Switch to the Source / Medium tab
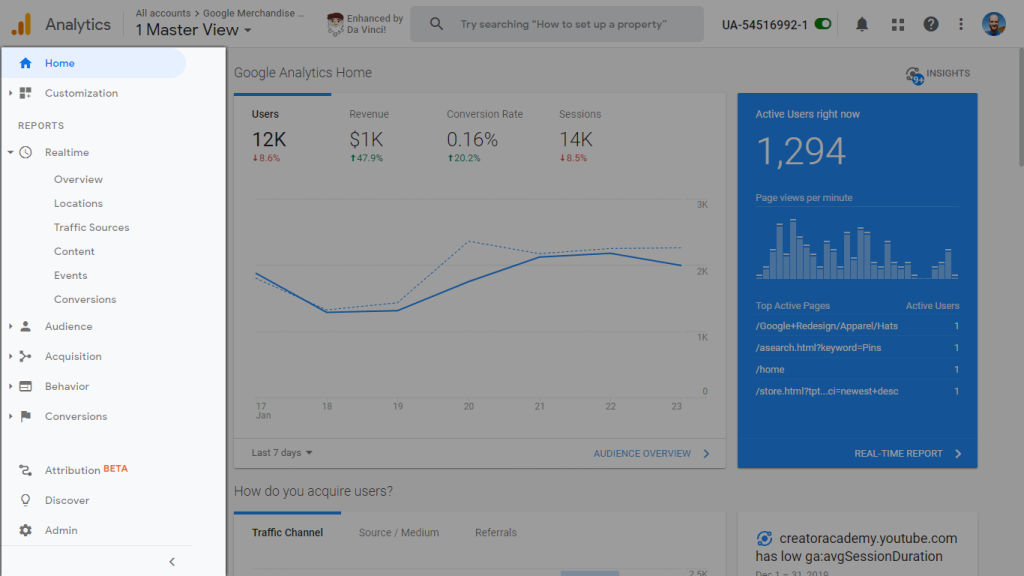 pos(398,532)
